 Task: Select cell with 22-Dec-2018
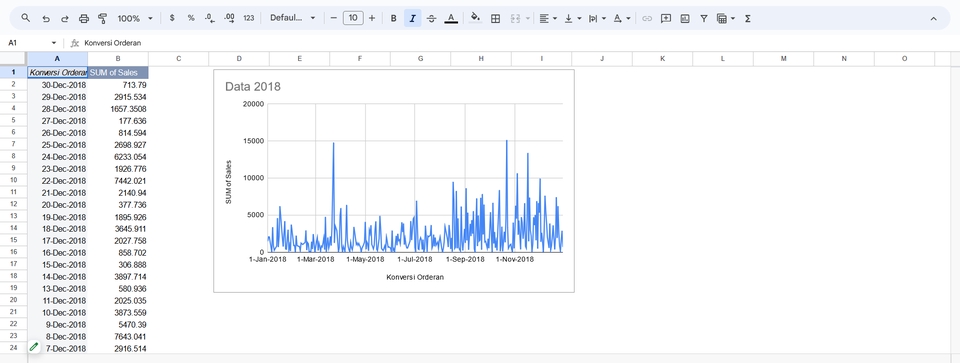[x=57, y=181]
